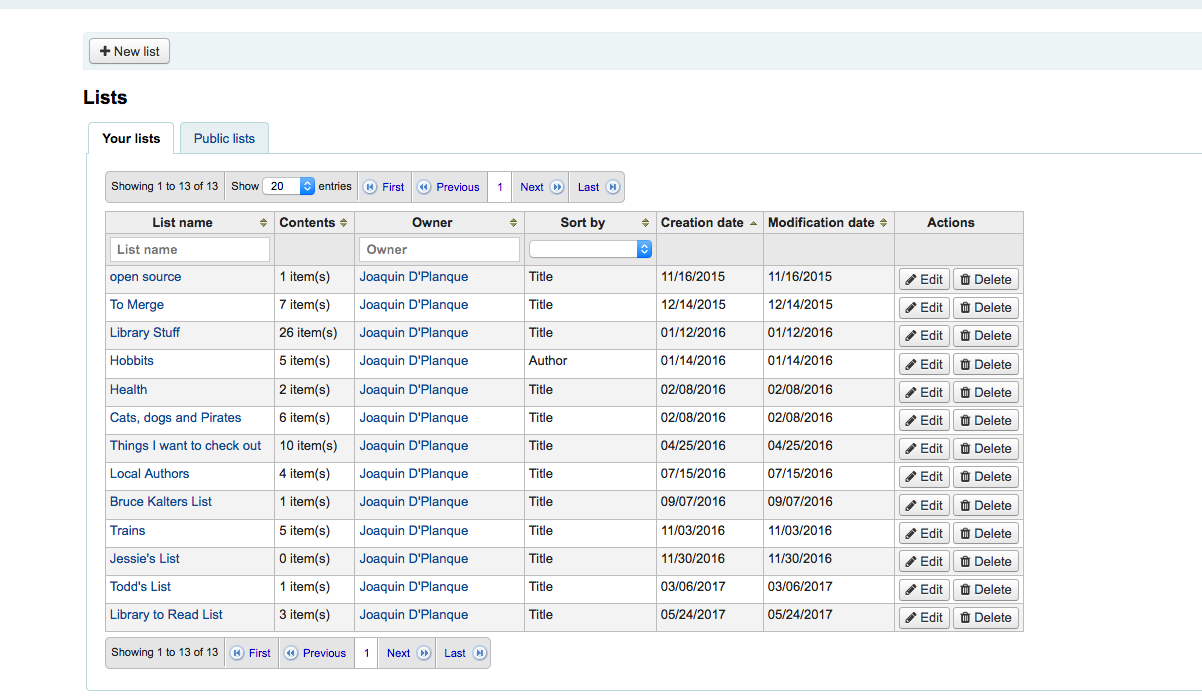
Task: Open the Sort by filter dropdown
Action: (590, 249)
